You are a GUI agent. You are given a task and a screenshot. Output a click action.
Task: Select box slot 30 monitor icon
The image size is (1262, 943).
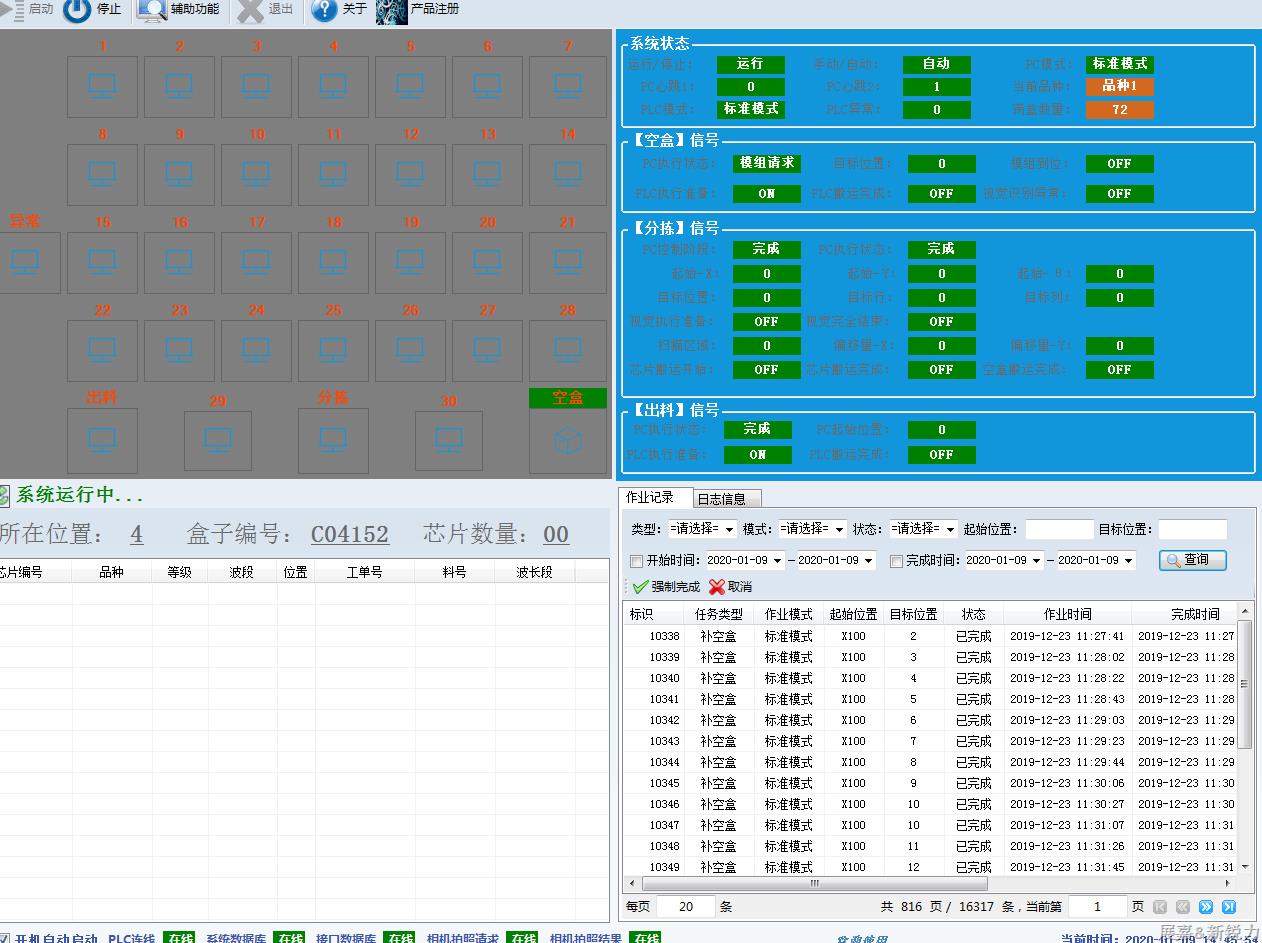point(449,440)
